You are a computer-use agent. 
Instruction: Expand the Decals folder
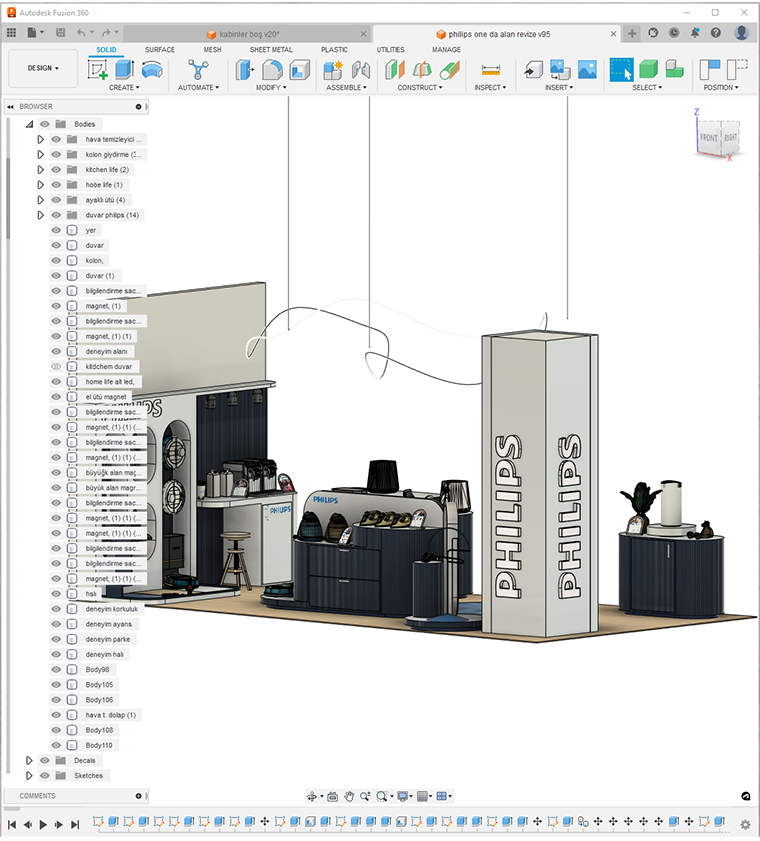tap(29, 761)
